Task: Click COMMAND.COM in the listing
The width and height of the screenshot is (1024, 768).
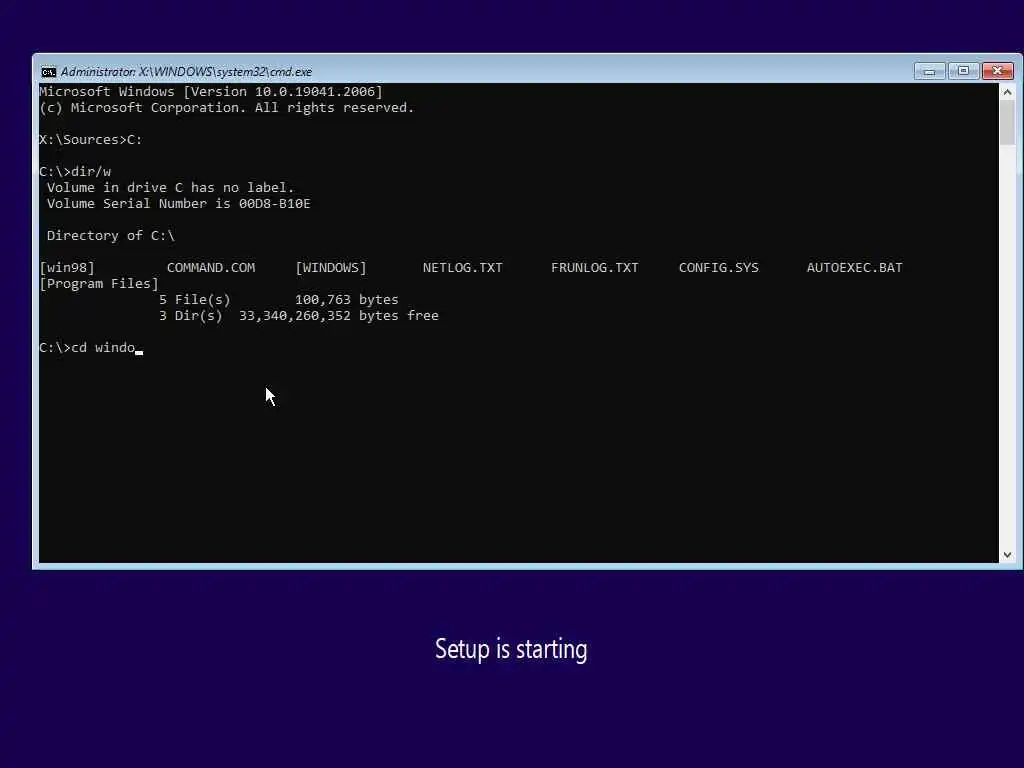Action: point(211,268)
